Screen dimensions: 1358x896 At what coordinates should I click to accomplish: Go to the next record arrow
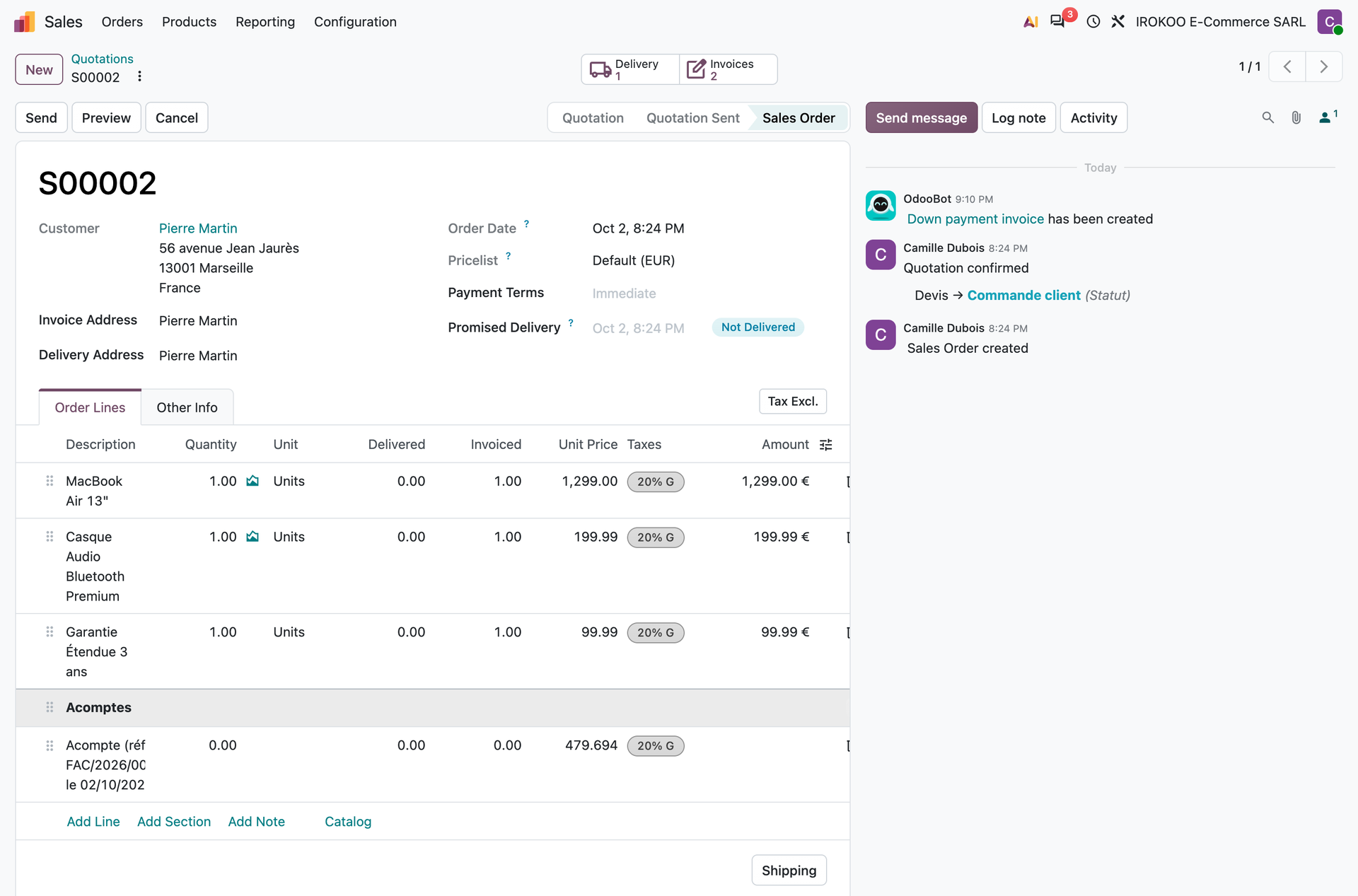coord(1324,67)
